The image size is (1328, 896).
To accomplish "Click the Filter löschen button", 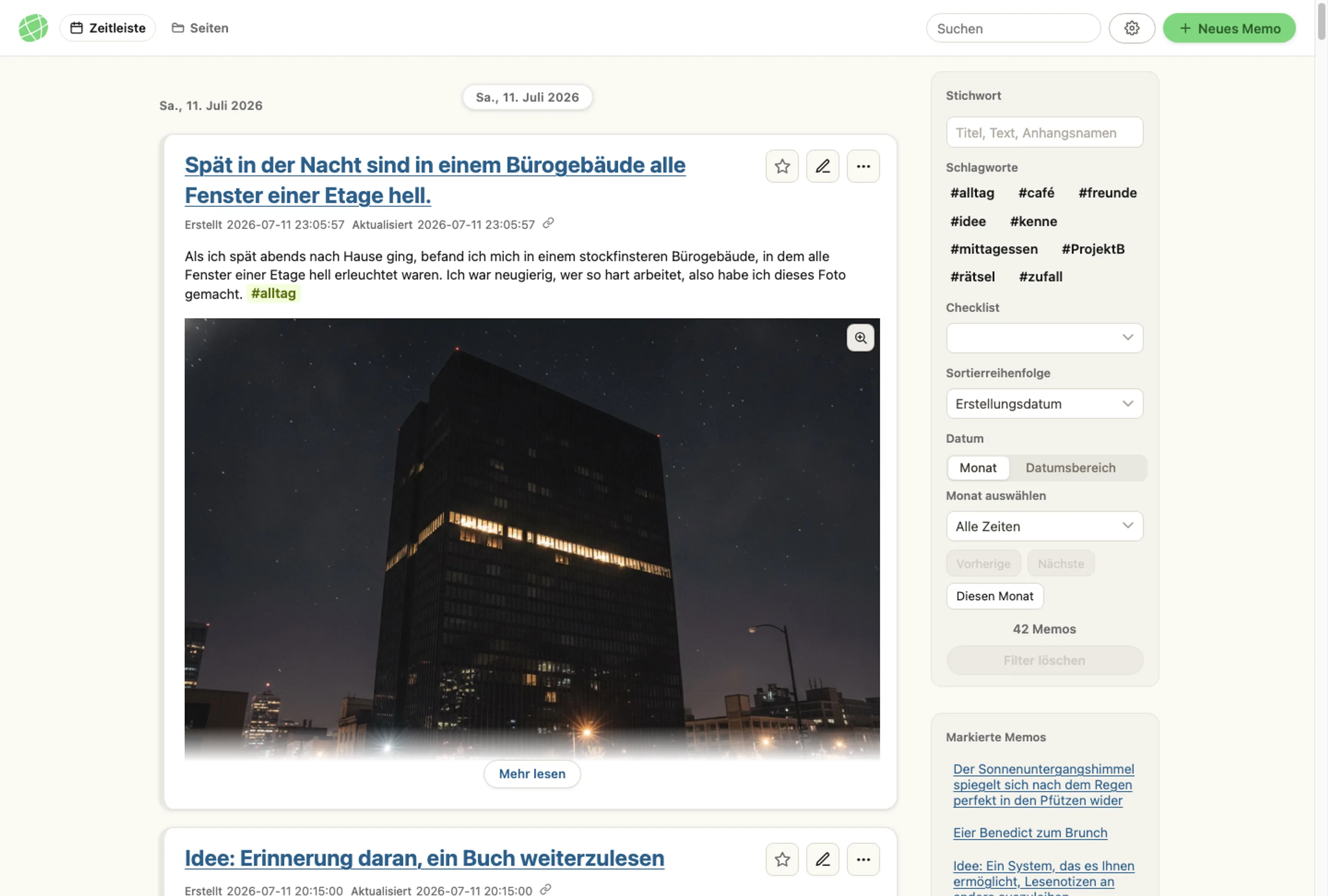I will [x=1044, y=660].
